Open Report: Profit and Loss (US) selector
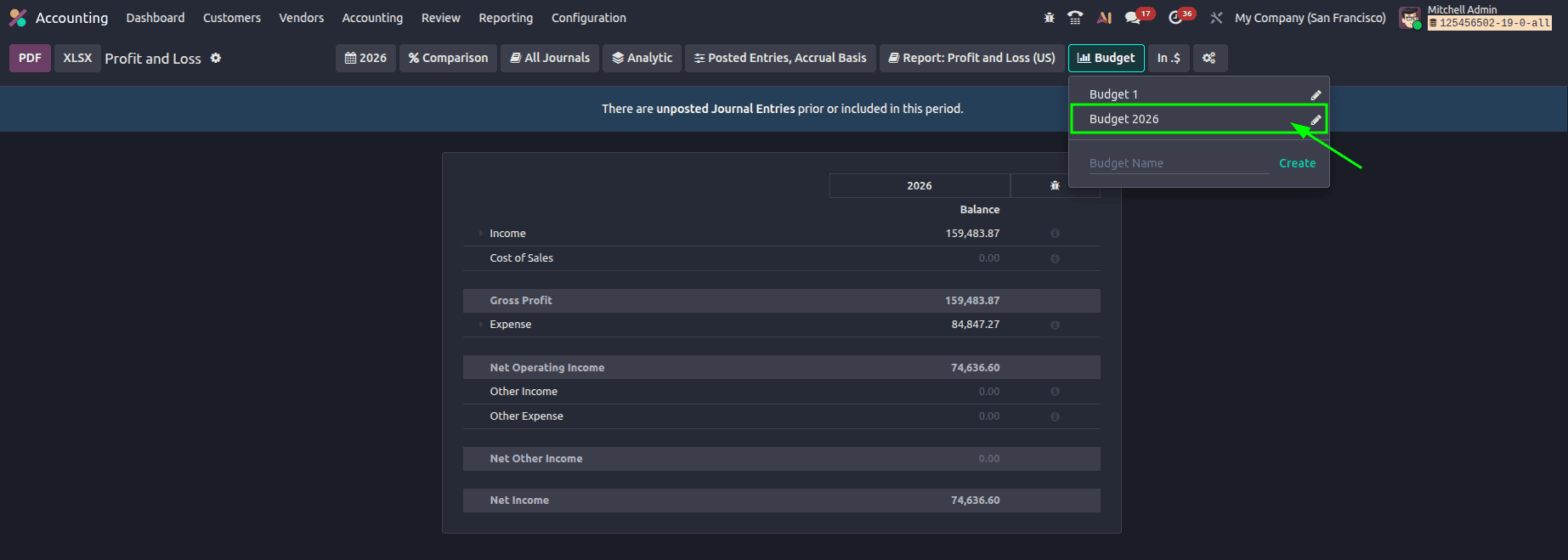1568x560 pixels. (x=971, y=58)
